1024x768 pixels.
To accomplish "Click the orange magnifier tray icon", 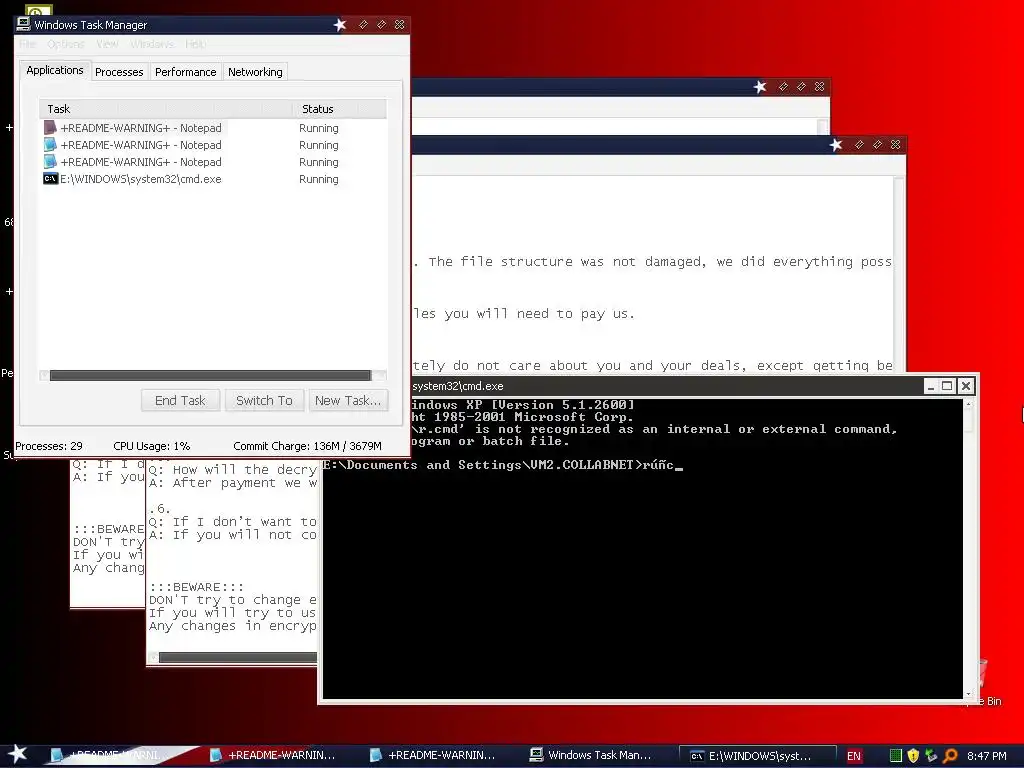I will (950, 756).
